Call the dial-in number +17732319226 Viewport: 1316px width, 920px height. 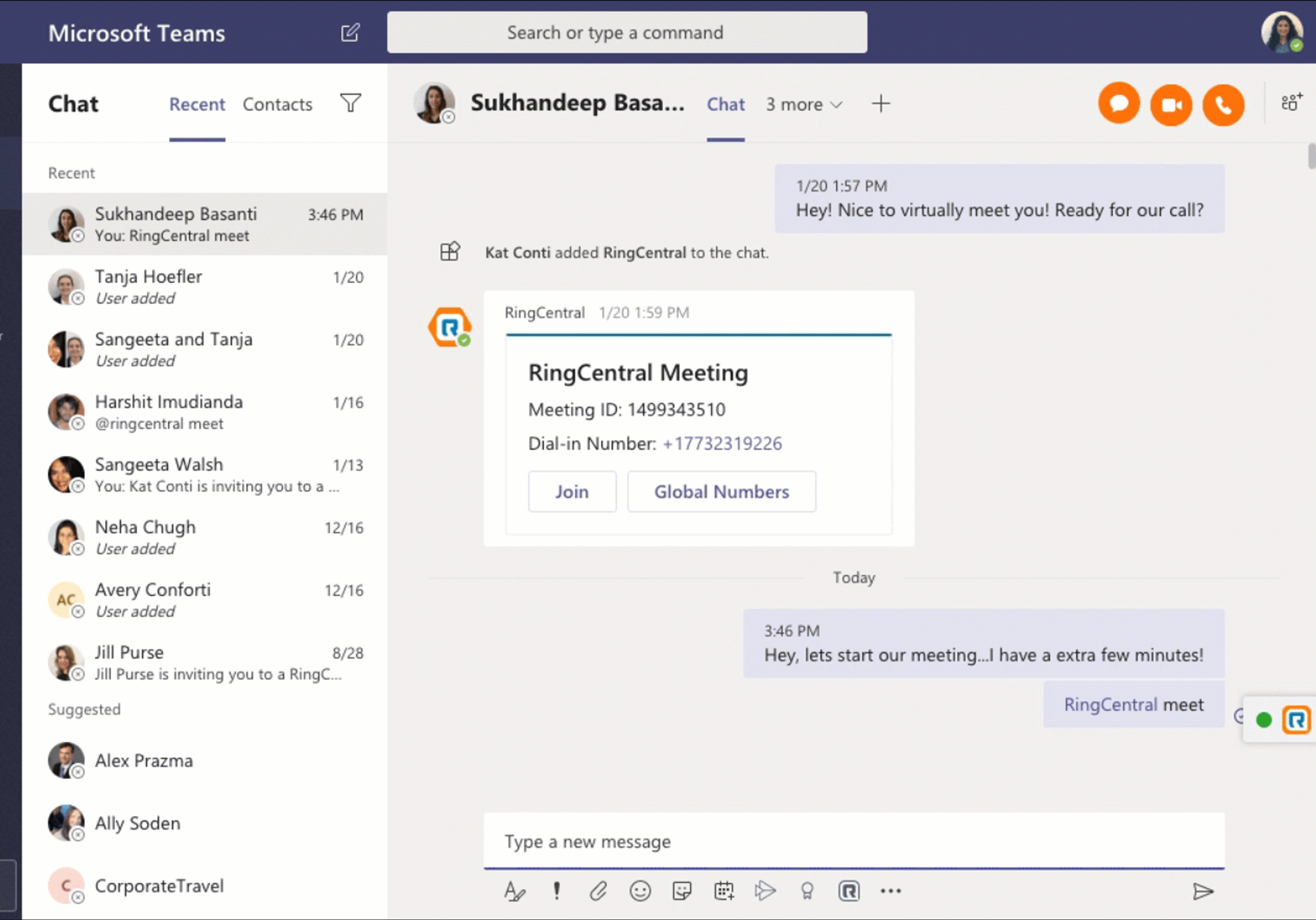click(x=722, y=443)
